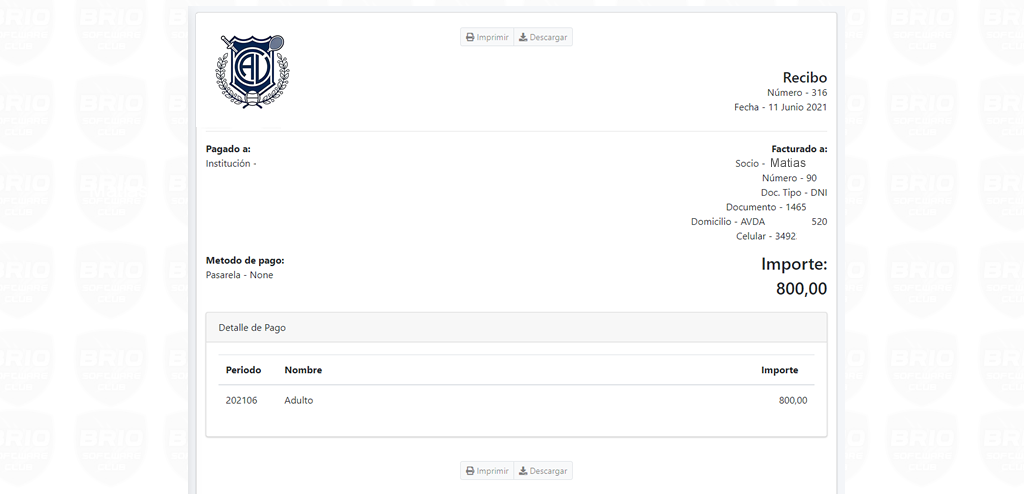Click the printer icon in the top toolbar
Viewport: 1024px width, 500px height.
pos(470,37)
